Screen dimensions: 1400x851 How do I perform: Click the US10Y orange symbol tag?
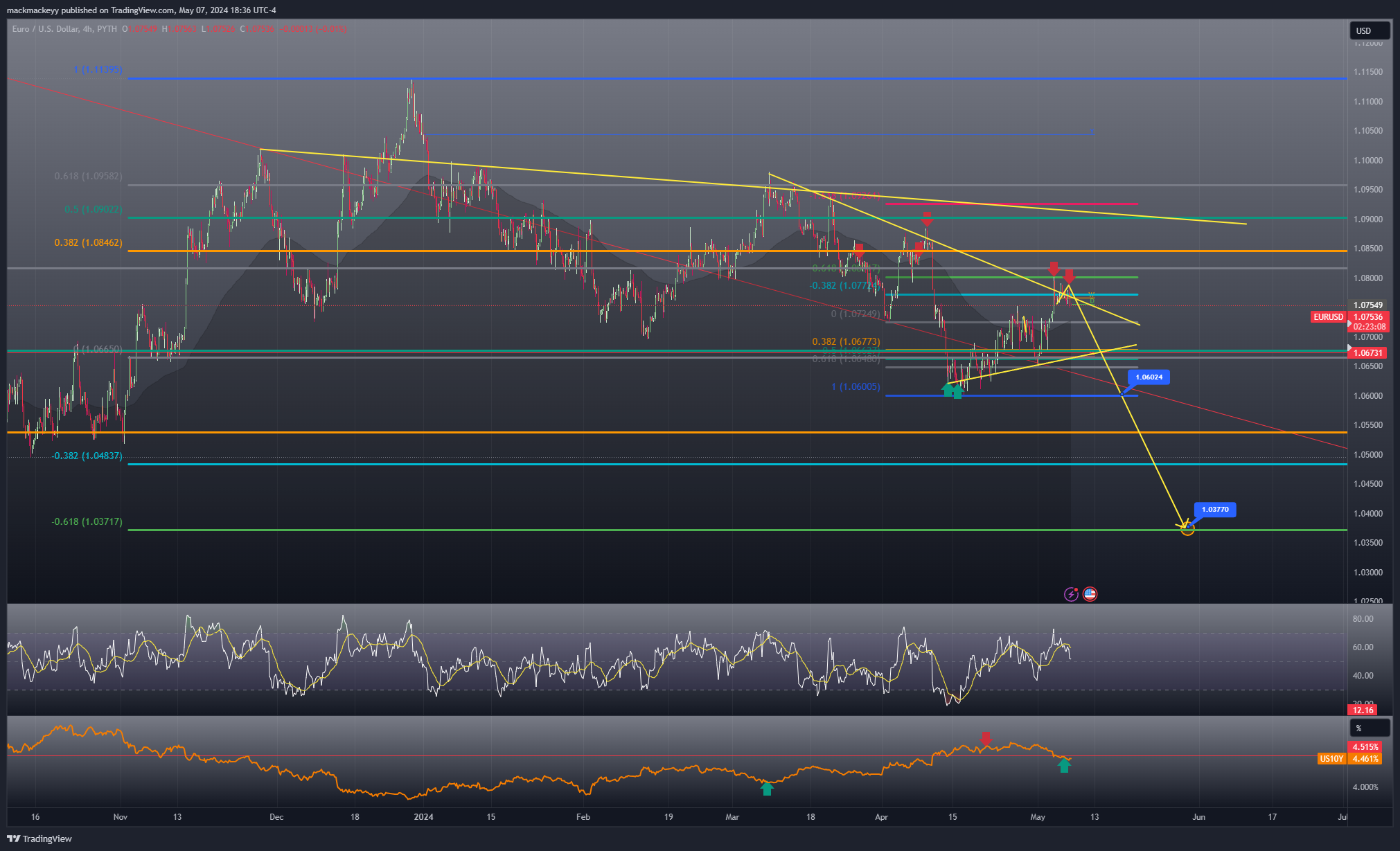click(1331, 759)
